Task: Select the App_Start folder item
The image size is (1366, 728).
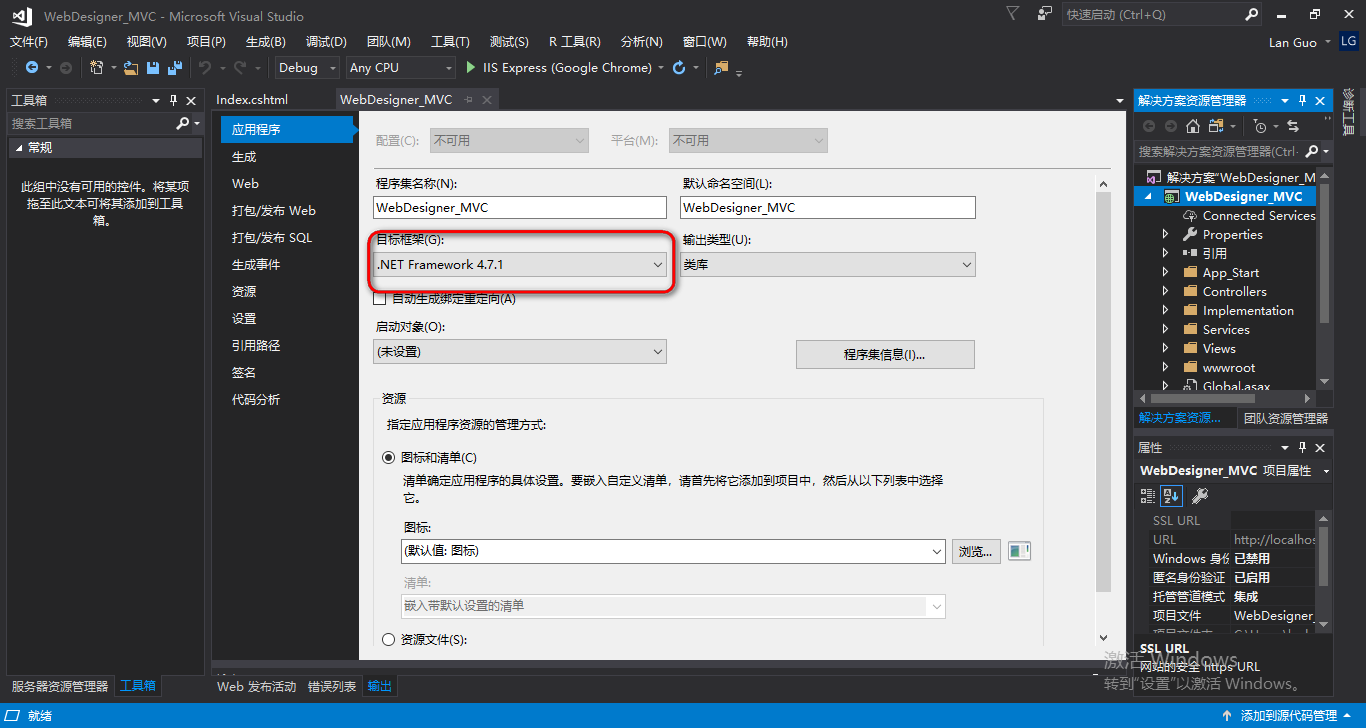Action: [x=1230, y=272]
